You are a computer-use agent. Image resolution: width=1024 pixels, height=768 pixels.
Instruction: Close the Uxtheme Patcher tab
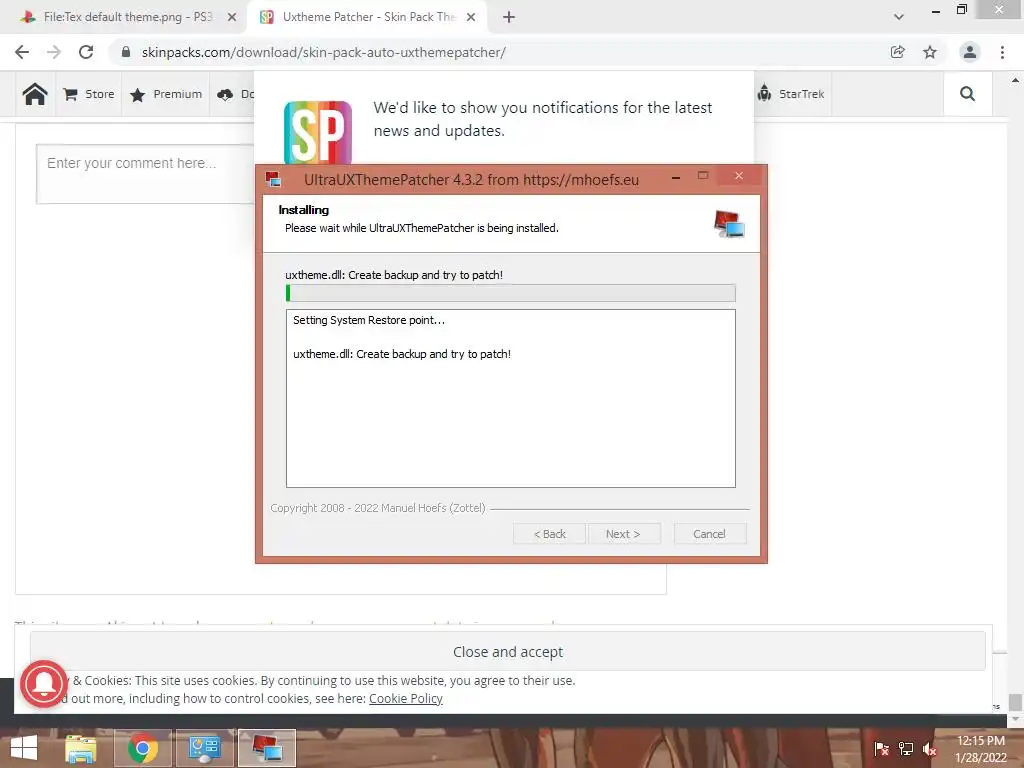point(471,17)
